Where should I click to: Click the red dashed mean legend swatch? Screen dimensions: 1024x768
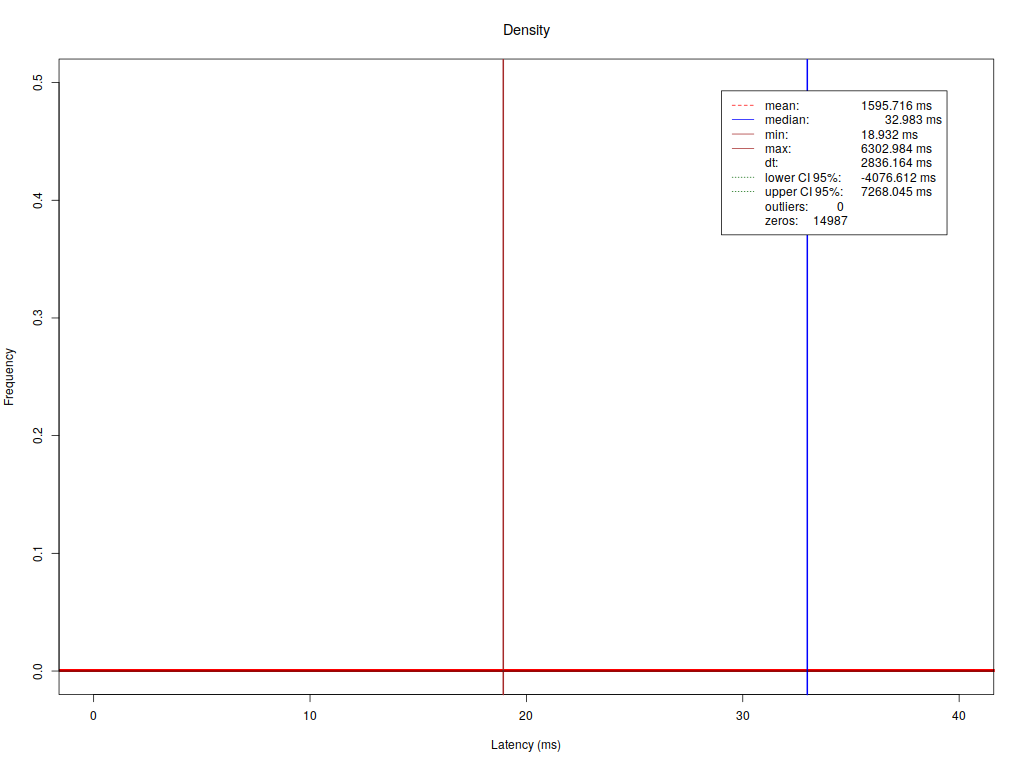[743, 106]
